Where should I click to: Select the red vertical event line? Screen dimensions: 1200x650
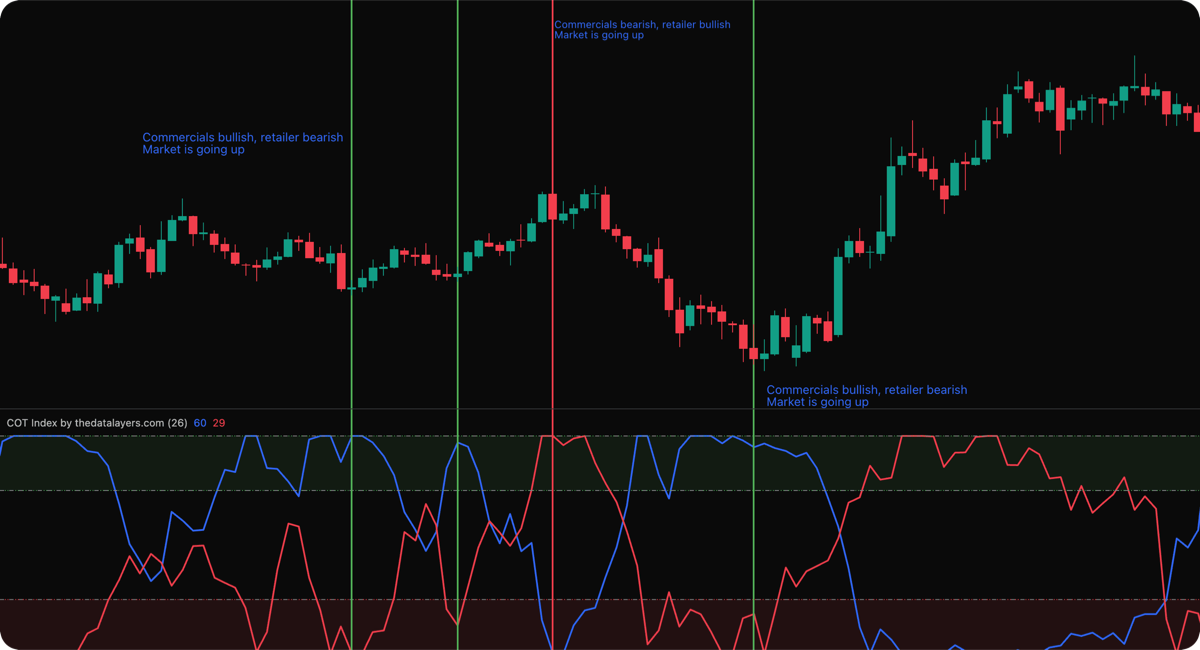click(x=553, y=300)
